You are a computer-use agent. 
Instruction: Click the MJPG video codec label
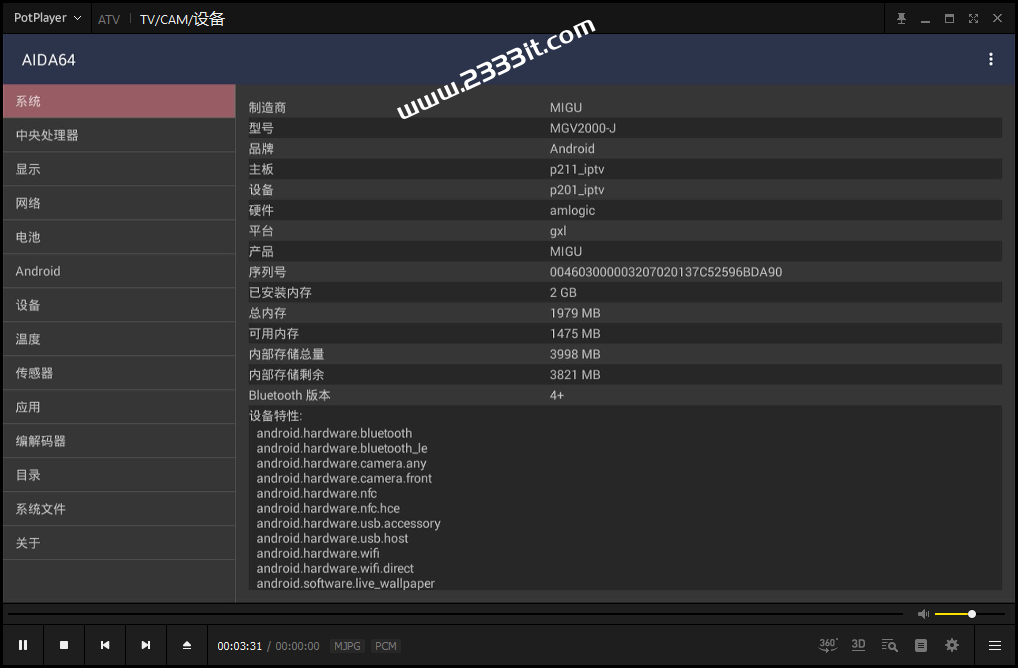point(347,646)
